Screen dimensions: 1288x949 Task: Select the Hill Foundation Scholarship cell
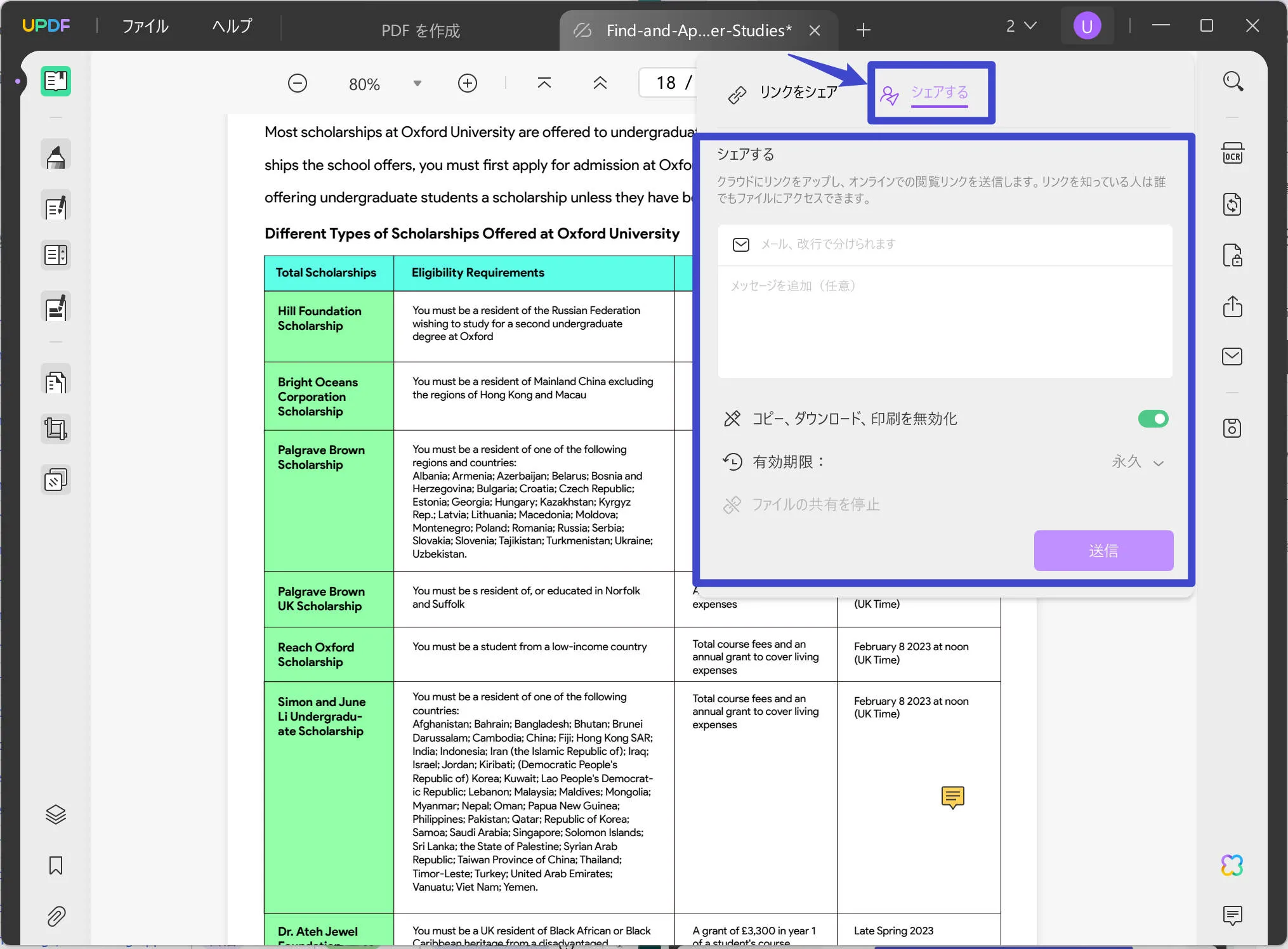329,326
